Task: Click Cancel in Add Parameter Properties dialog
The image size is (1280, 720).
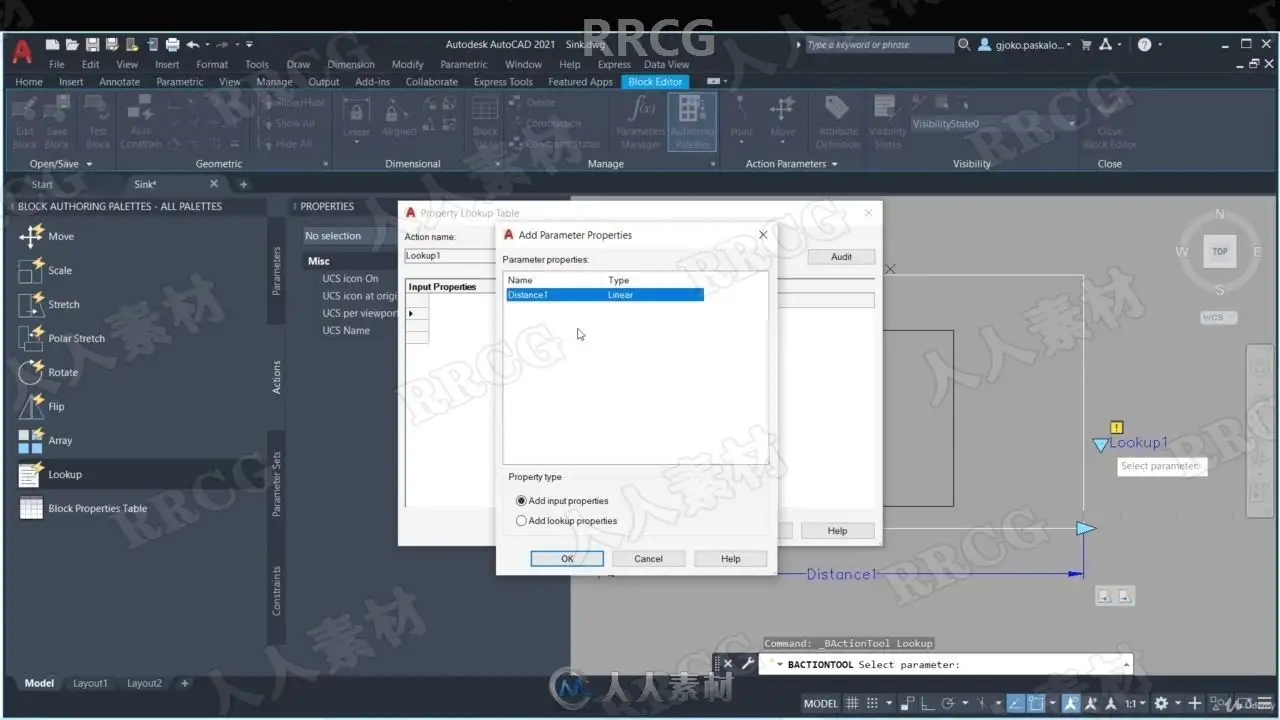Action: pyautogui.click(x=648, y=559)
